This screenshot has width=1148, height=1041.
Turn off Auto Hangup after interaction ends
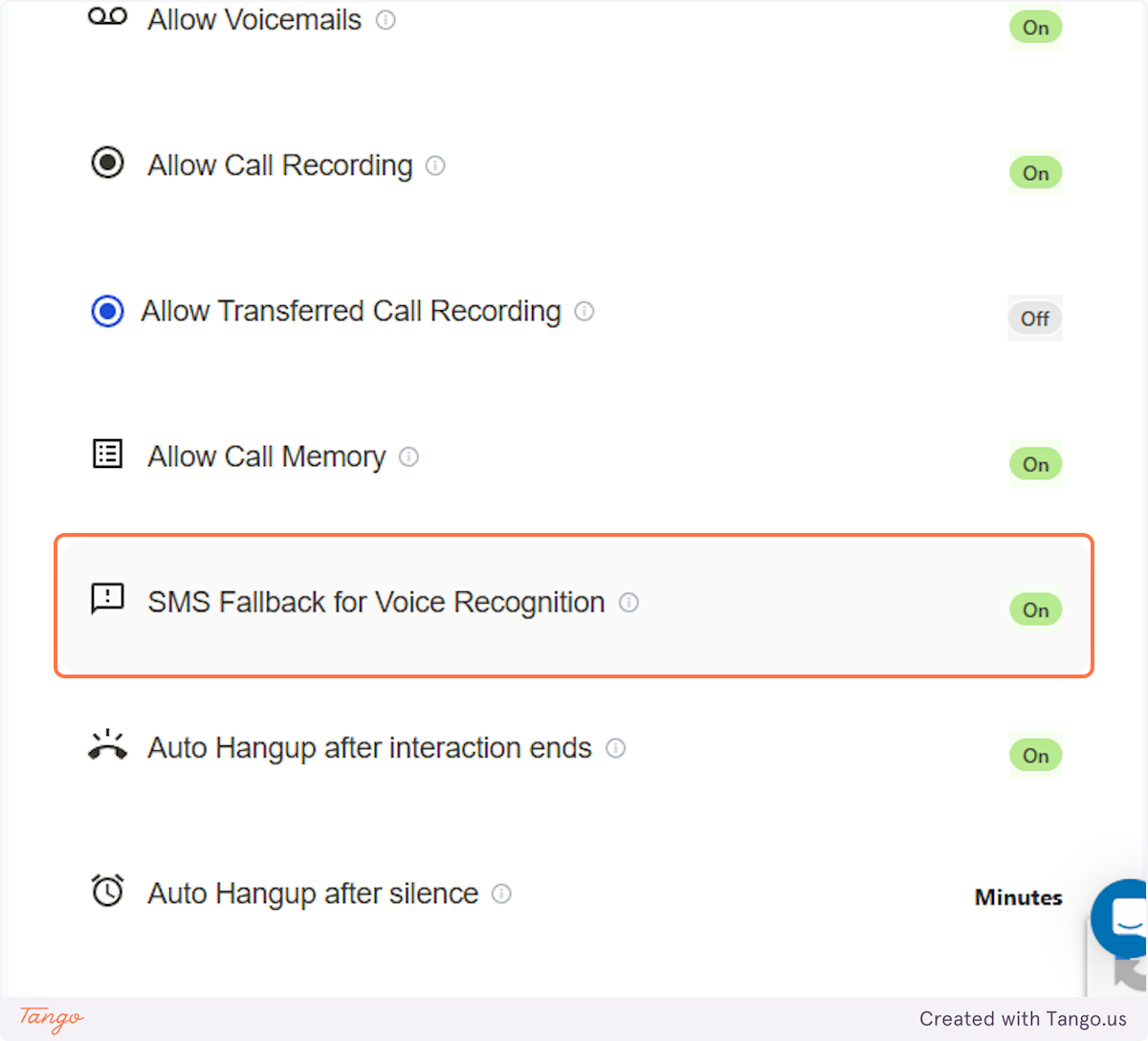pyautogui.click(x=1035, y=755)
